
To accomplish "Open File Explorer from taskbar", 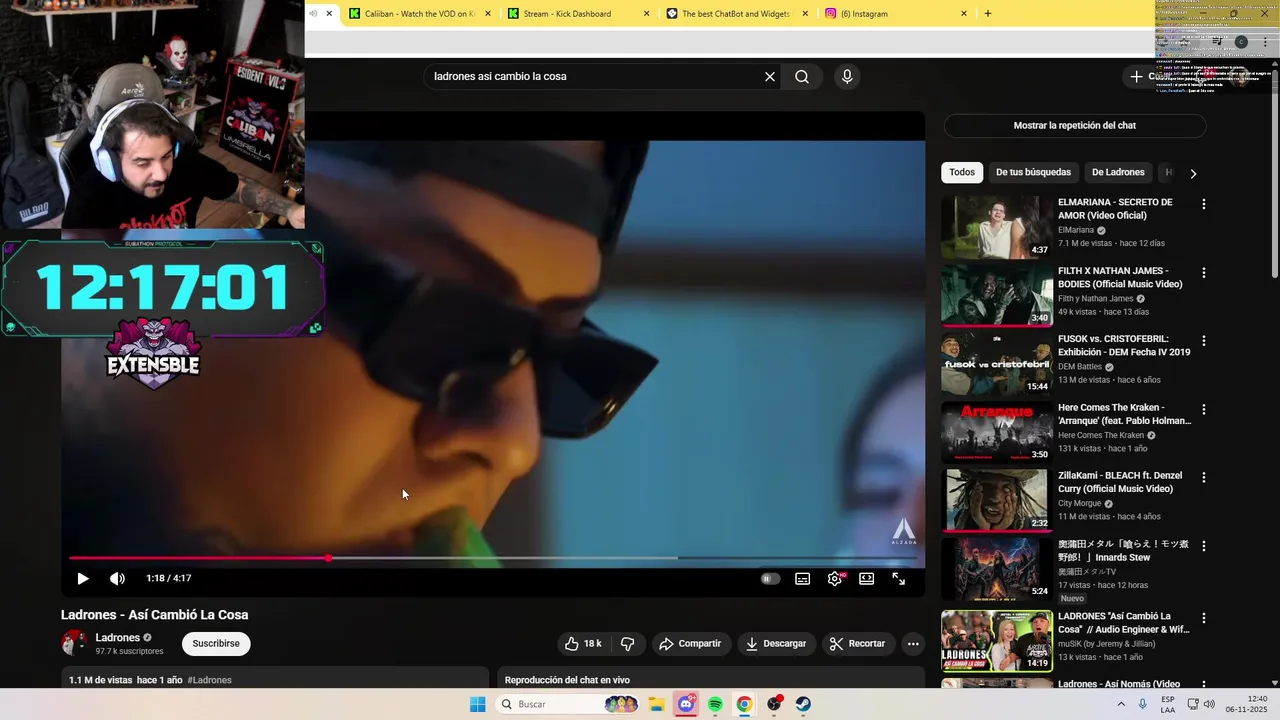I will point(657,705).
